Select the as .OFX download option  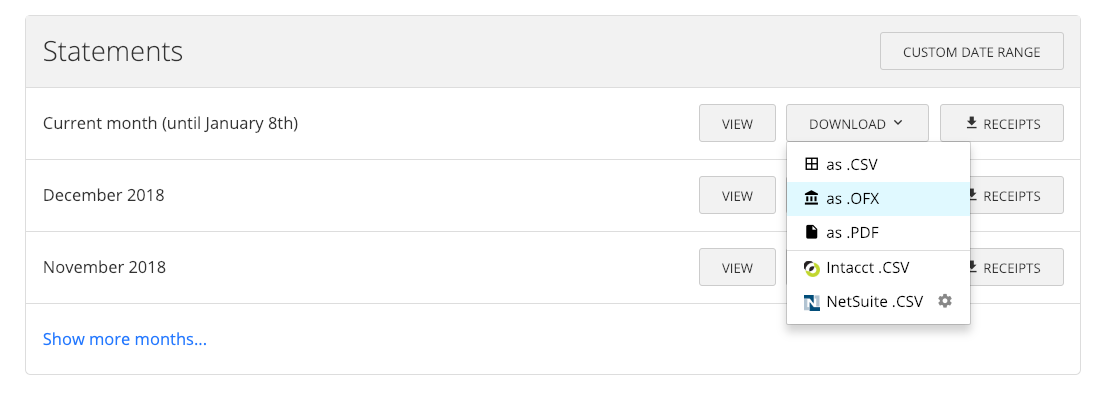tap(878, 199)
